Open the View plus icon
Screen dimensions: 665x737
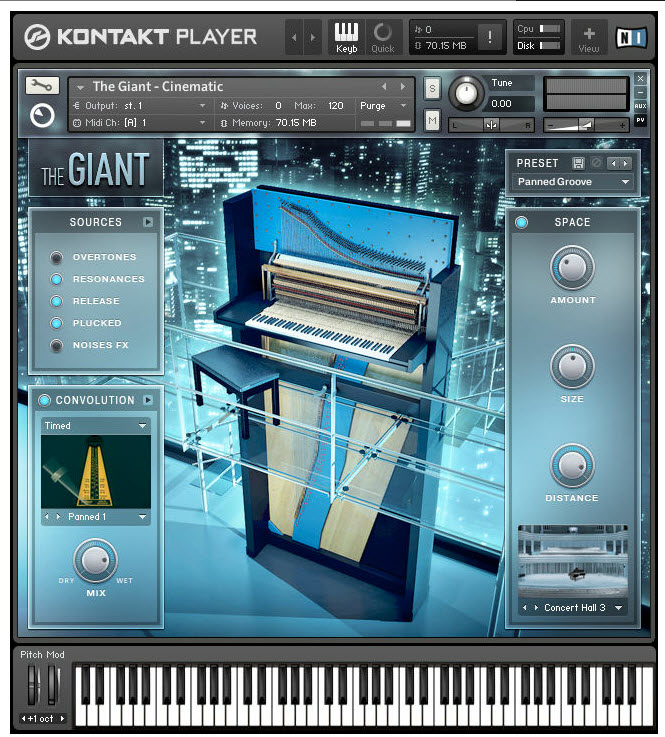pyautogui.click(x=588, y=39)
